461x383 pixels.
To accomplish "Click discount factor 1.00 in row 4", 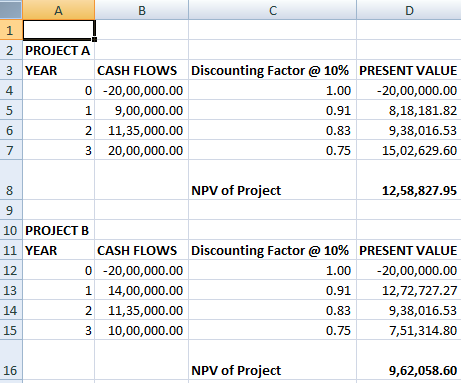I will click(x=272, y=90).
